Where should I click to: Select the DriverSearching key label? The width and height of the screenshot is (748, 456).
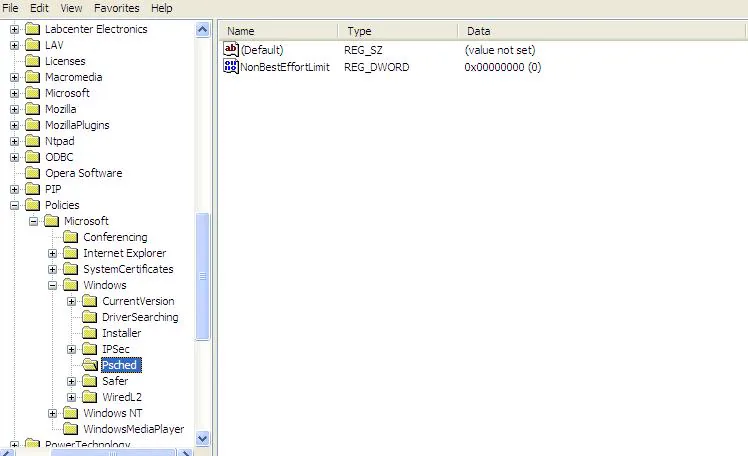[x=140, y=317]
